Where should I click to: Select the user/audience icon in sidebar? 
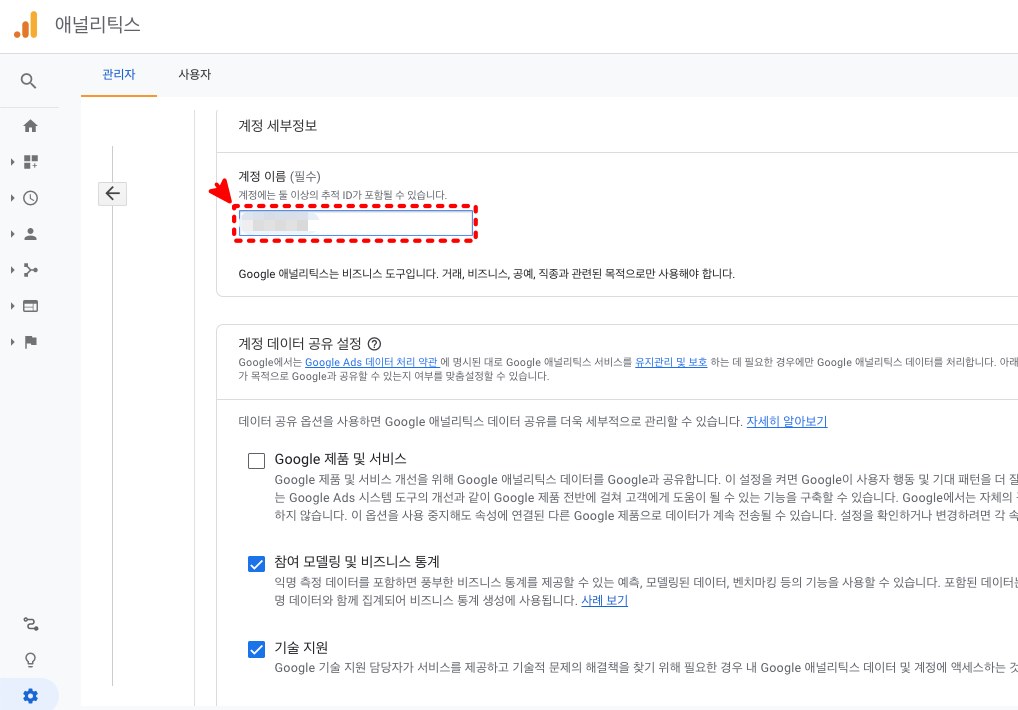pyautogui.click(x=33, y=233)
